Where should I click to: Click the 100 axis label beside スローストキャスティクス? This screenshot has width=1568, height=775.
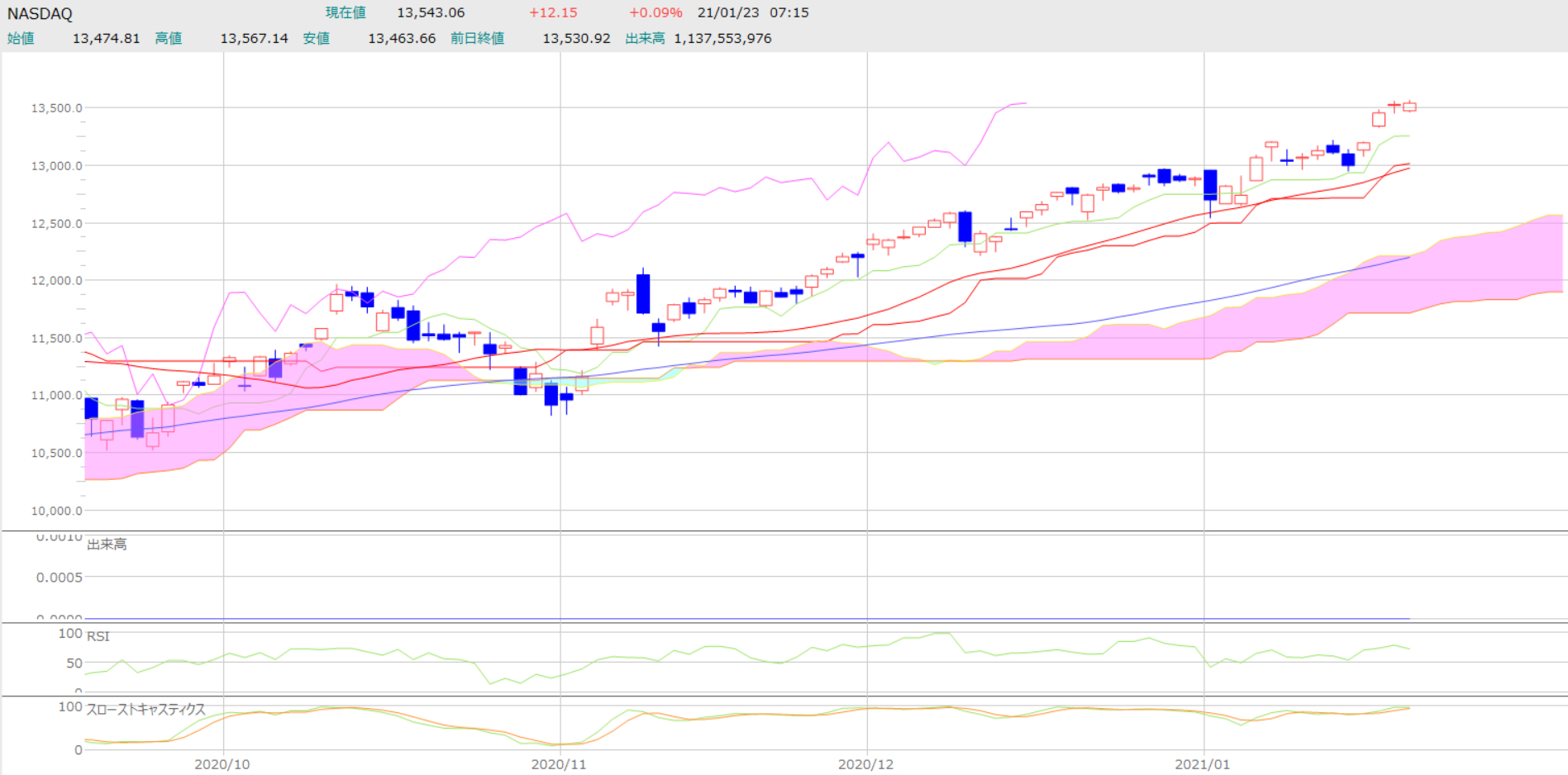click(x=70, y=707)
